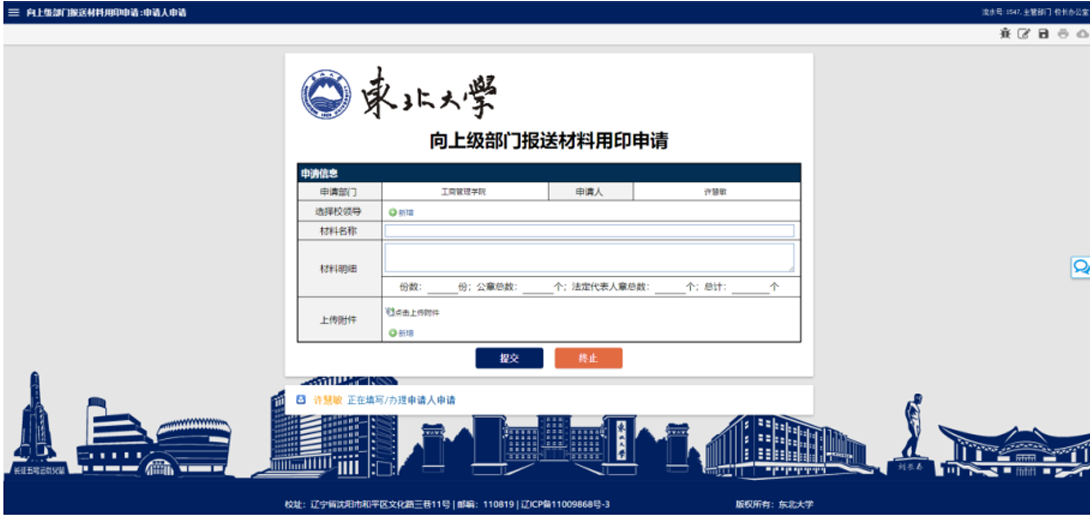Open the hamburger menu in header
Image resolution: width=1090 pixels, height=515 pixels.
(x=13, y=12)
